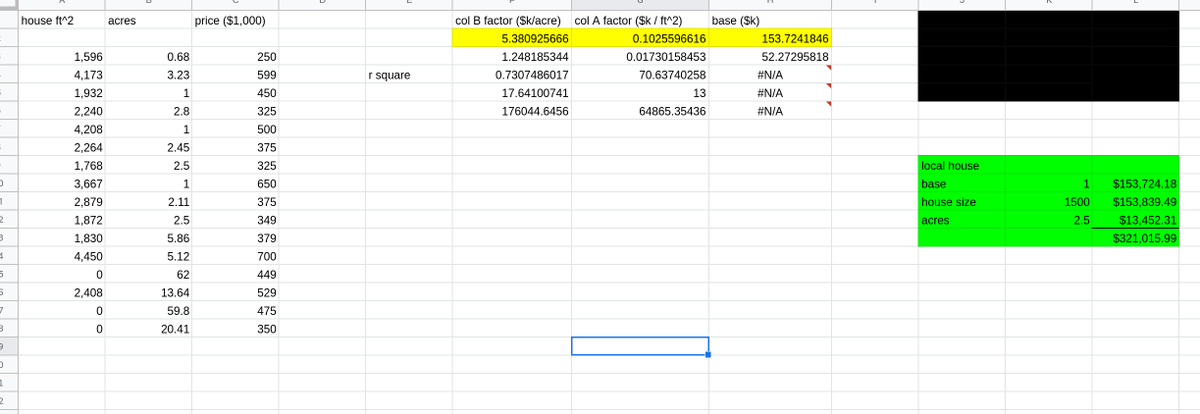This screenshot has width=1200, height=414.
Task: Click the cell containing value 13
Action: click(640, 93)
